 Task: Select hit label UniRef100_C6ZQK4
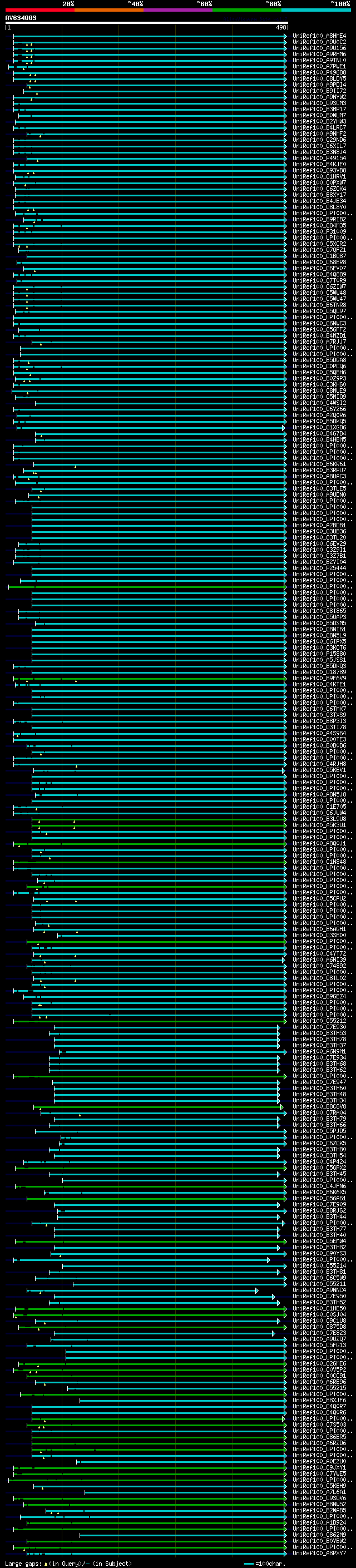(319, 189)
